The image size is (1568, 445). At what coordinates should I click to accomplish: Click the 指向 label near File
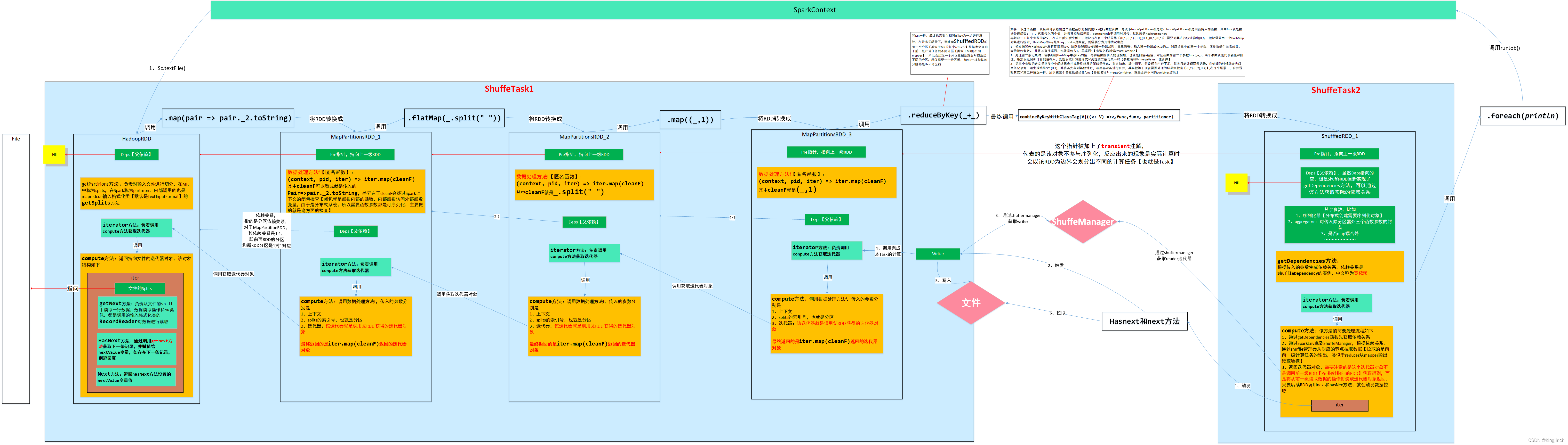(x=72, y=288)
